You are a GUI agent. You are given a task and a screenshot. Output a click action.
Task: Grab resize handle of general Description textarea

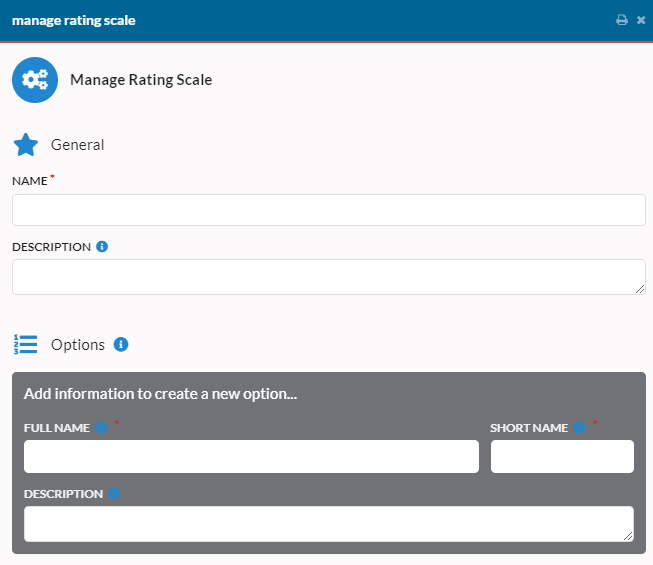pos(640,289)
